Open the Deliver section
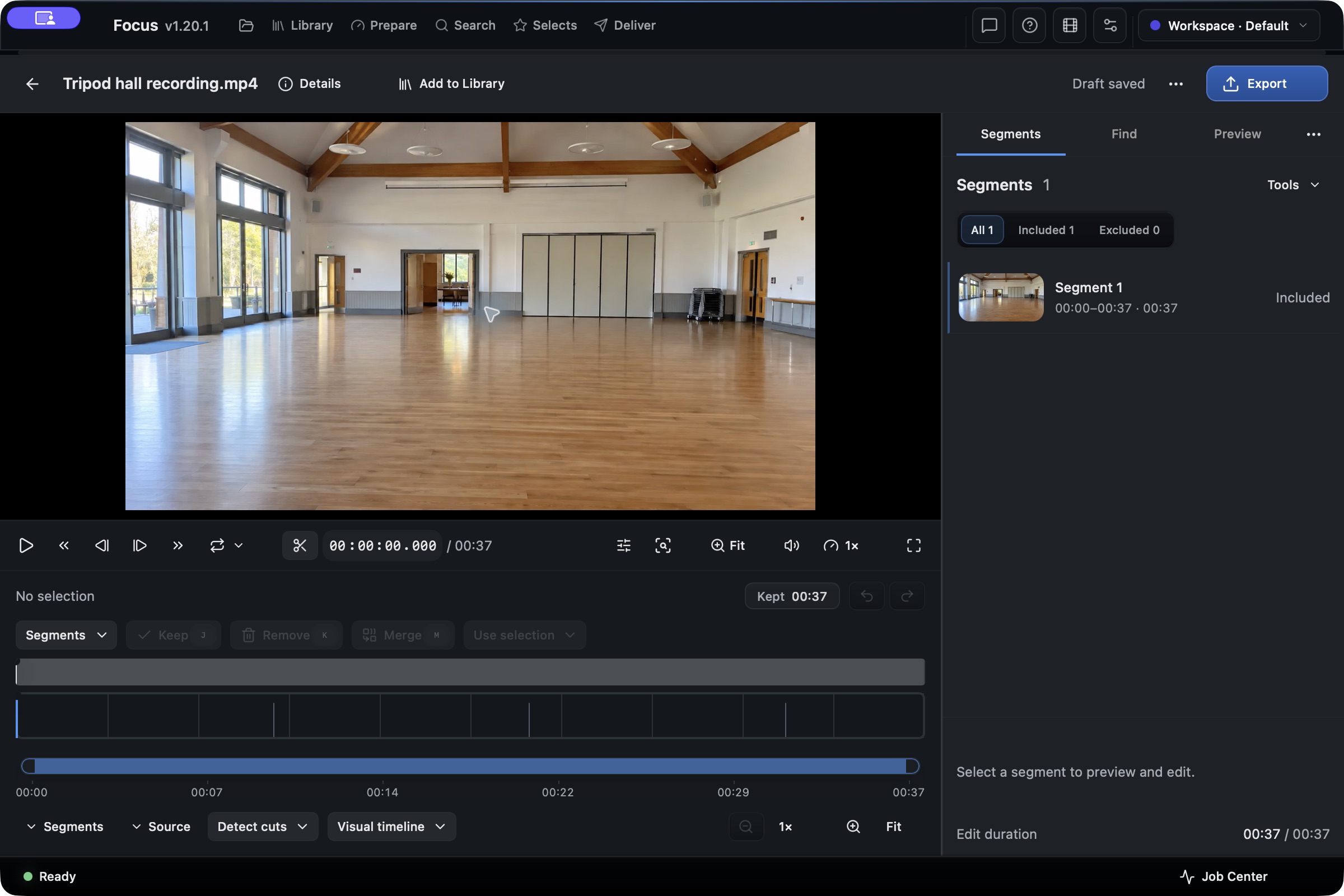 [x=624, y=26]
